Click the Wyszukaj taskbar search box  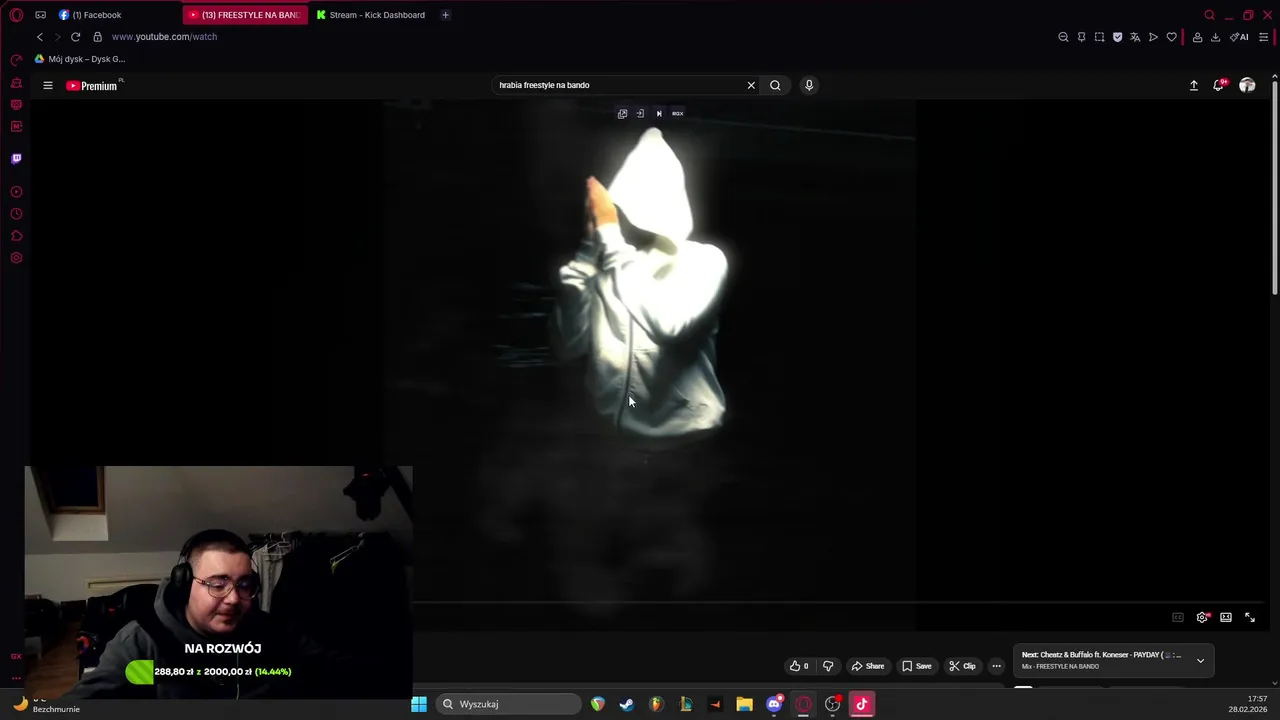508,704
